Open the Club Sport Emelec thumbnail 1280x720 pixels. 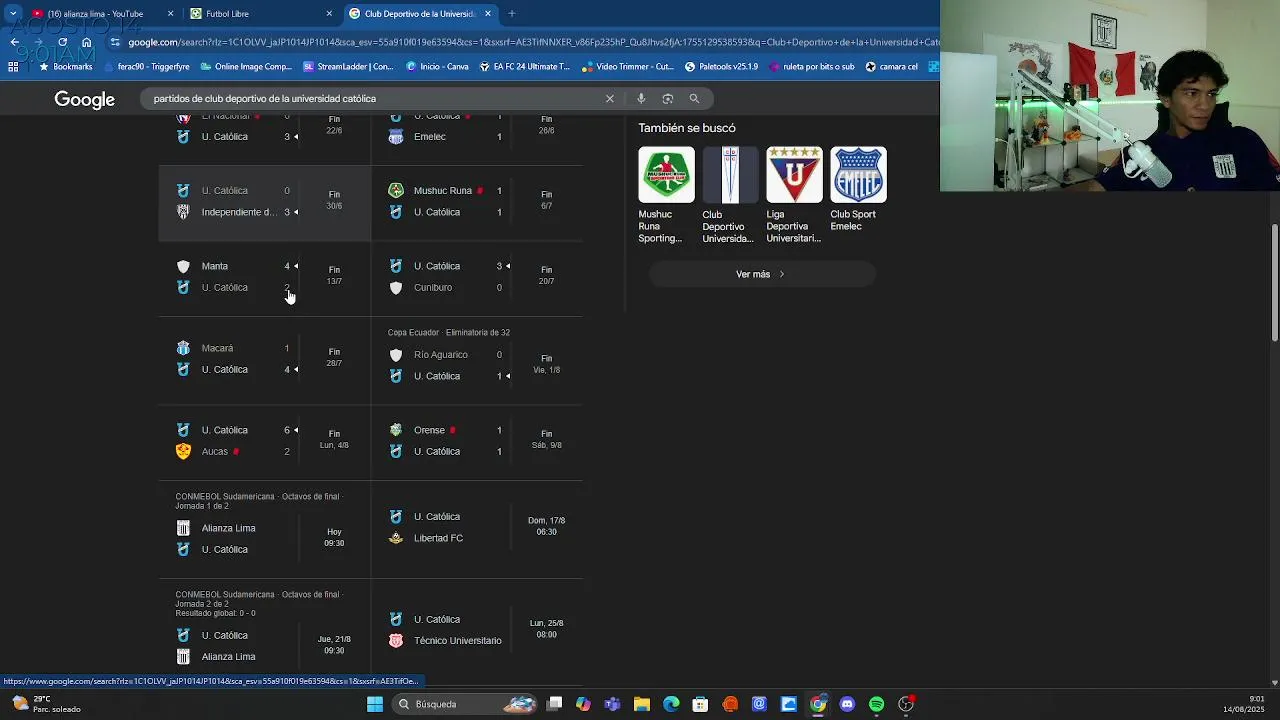858,175
